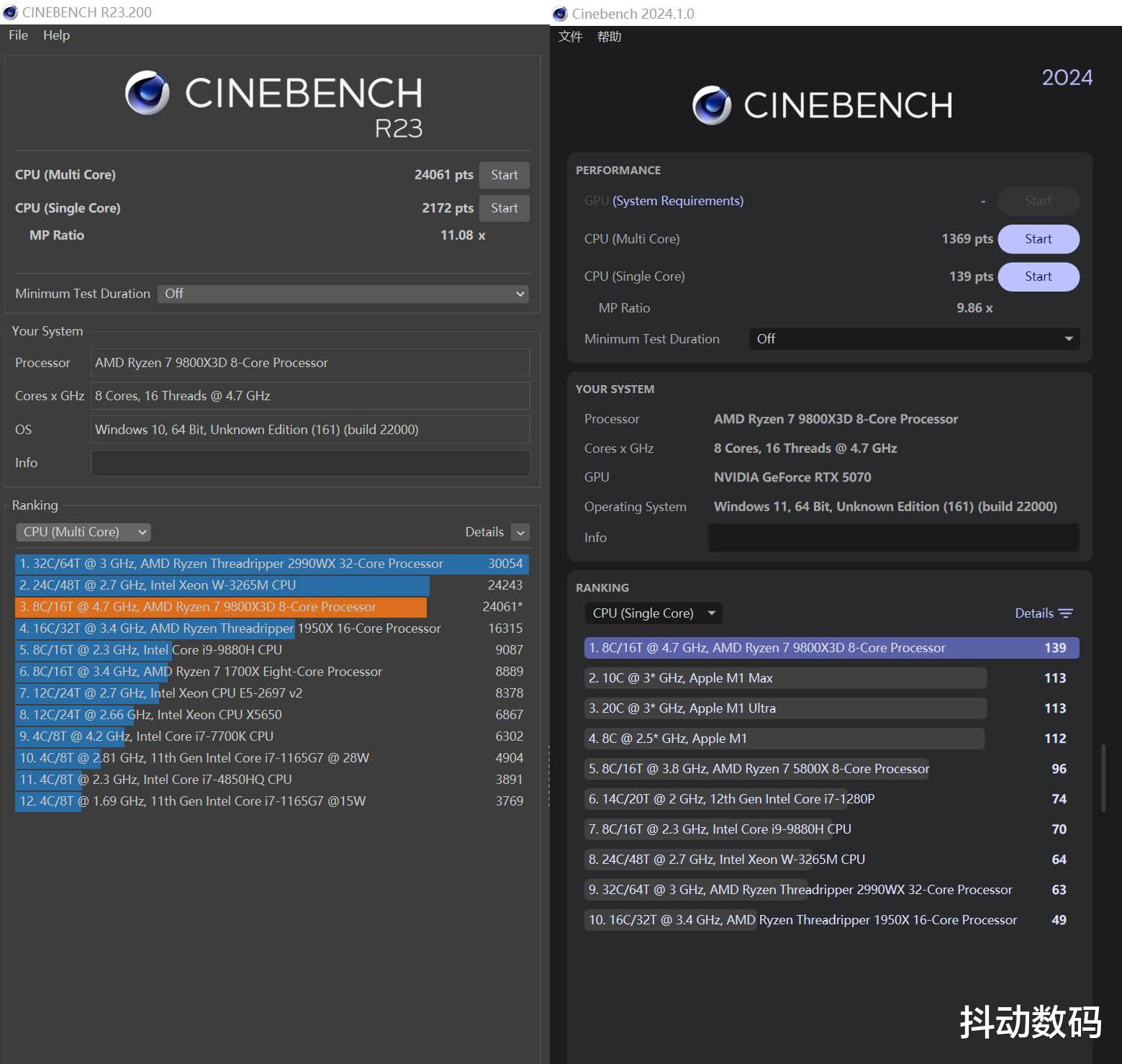Expand the Details chevron in R23 ranking

point(520,532)
